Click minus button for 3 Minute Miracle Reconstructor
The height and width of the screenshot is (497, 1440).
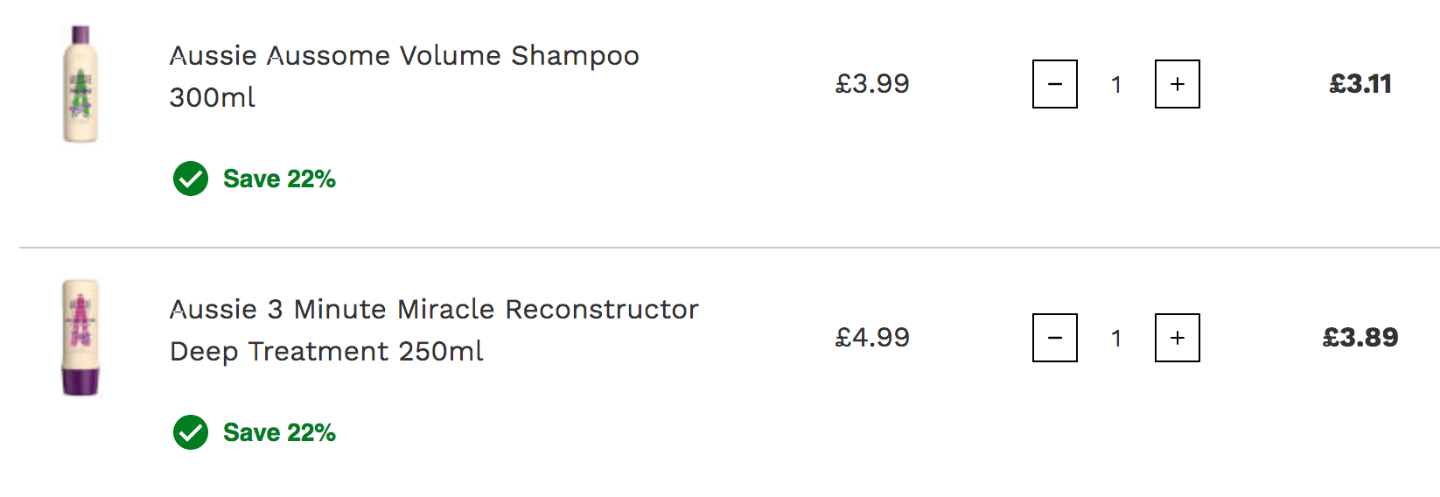(1054, 338)
